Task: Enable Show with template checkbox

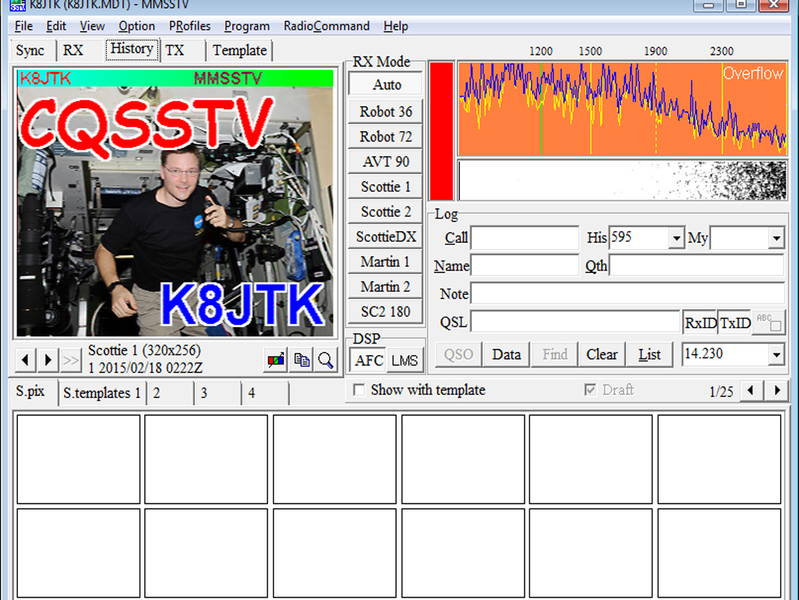Action: [360, 390]
